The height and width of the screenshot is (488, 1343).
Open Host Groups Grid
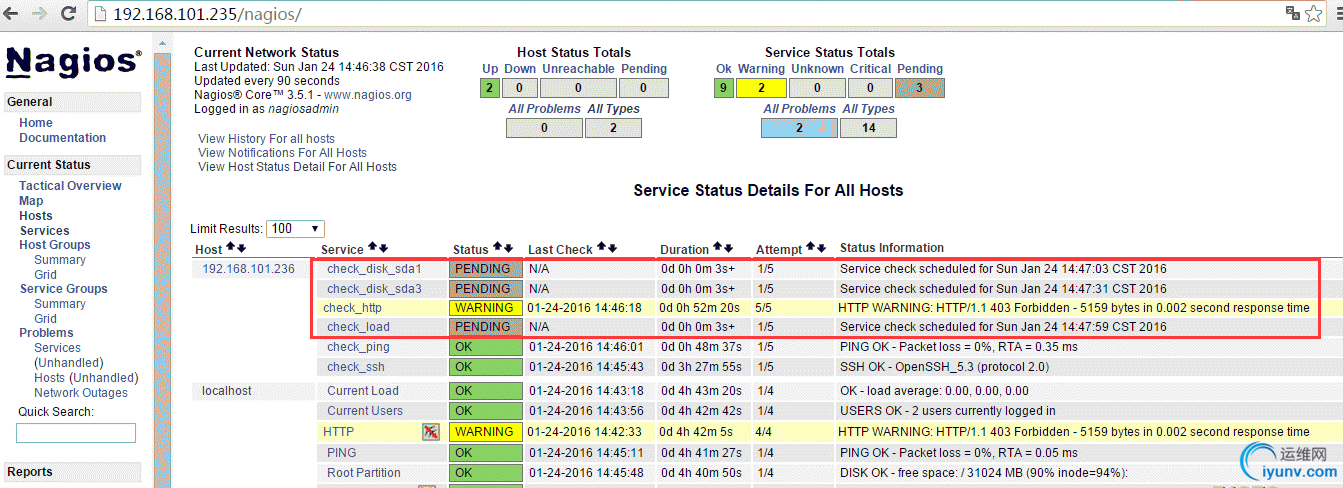[x=45, y=275]
